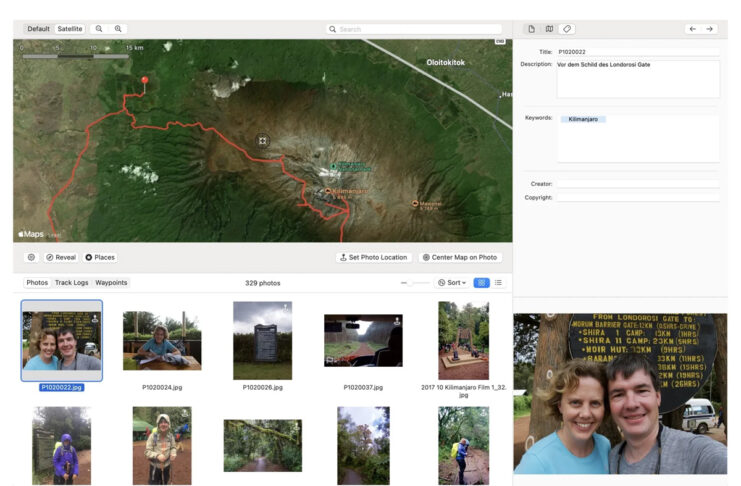Click the Apple Maps logo on map

[31, 234]
